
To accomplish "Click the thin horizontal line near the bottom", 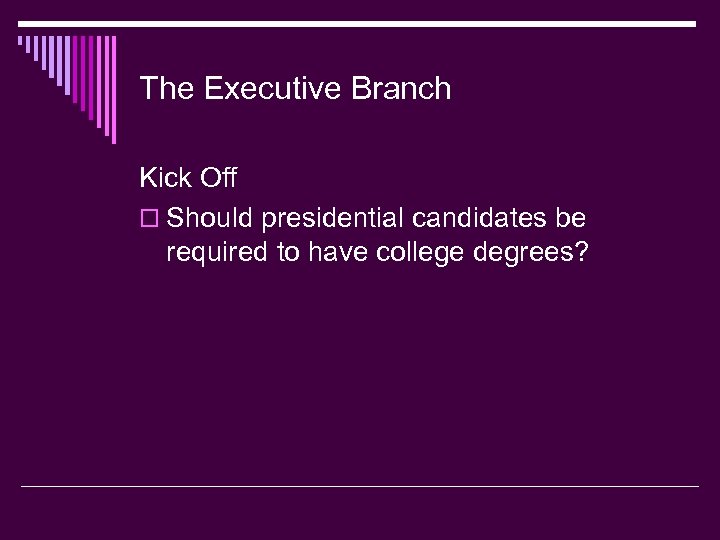I will [x=360, y=486].
